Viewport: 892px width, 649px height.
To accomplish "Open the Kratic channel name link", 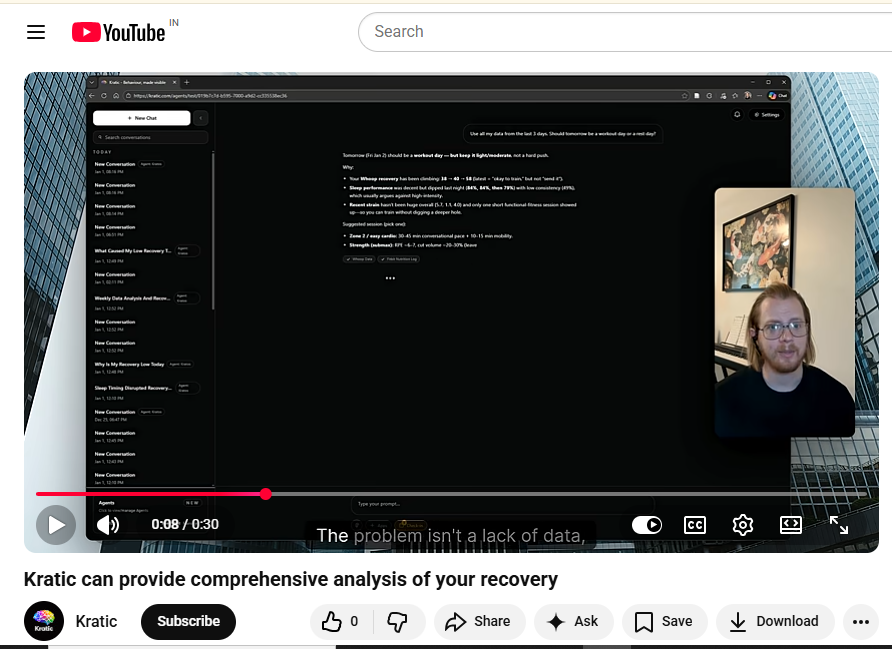I will point(96,621).
